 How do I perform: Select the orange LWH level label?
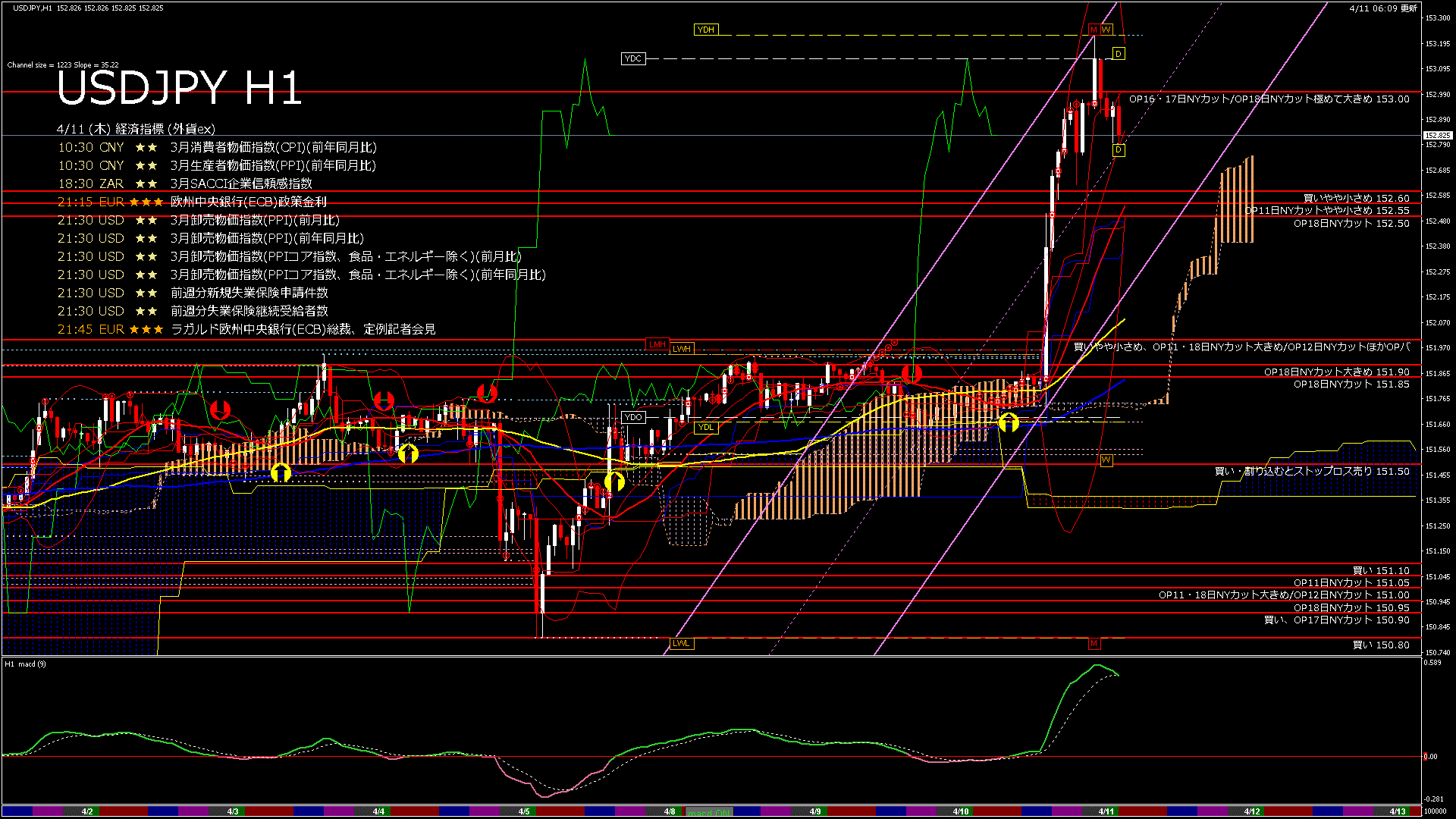681,349
